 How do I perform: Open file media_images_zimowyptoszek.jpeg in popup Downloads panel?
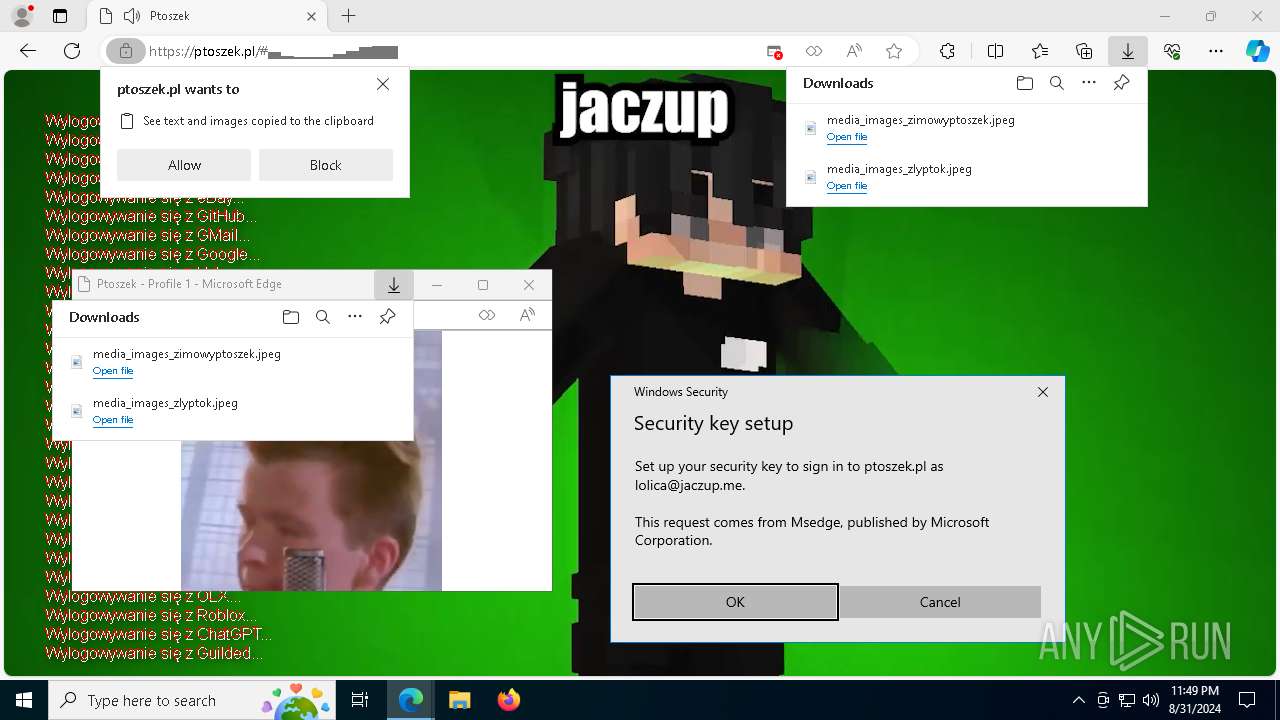point(113,371)
